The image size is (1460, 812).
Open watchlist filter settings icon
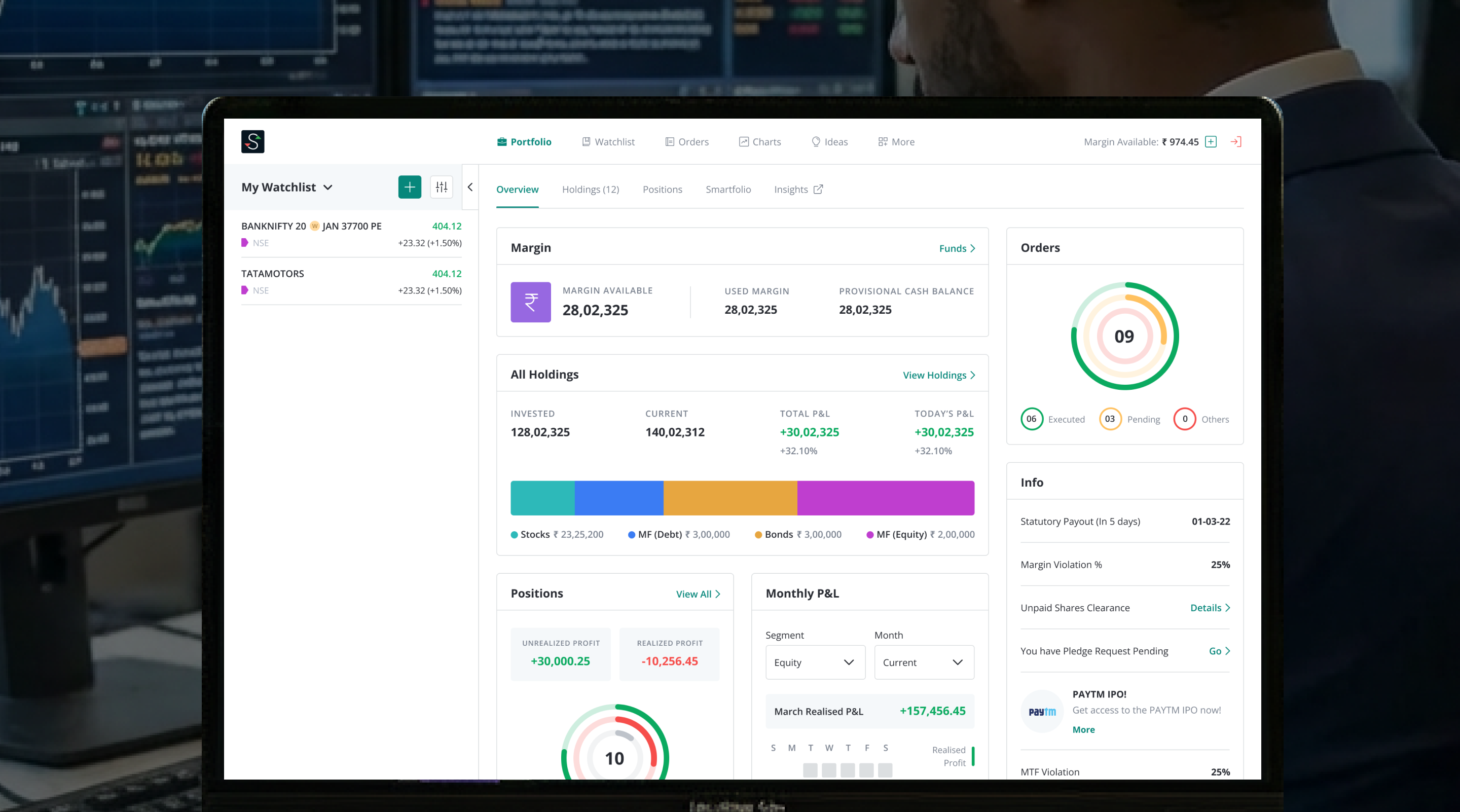pyautogui.click(x=441, y=187)
